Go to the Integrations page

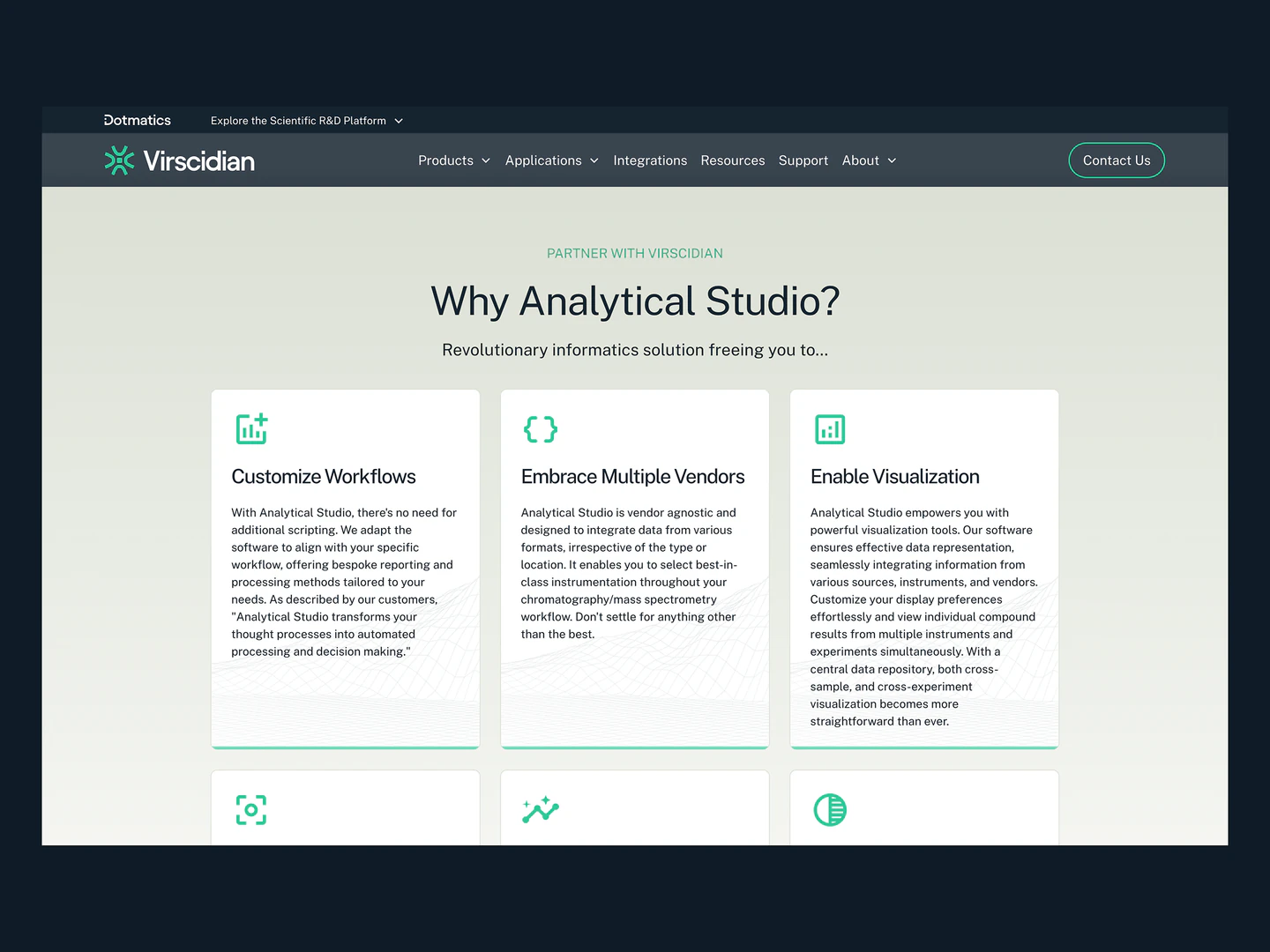[x=650, y=160]
